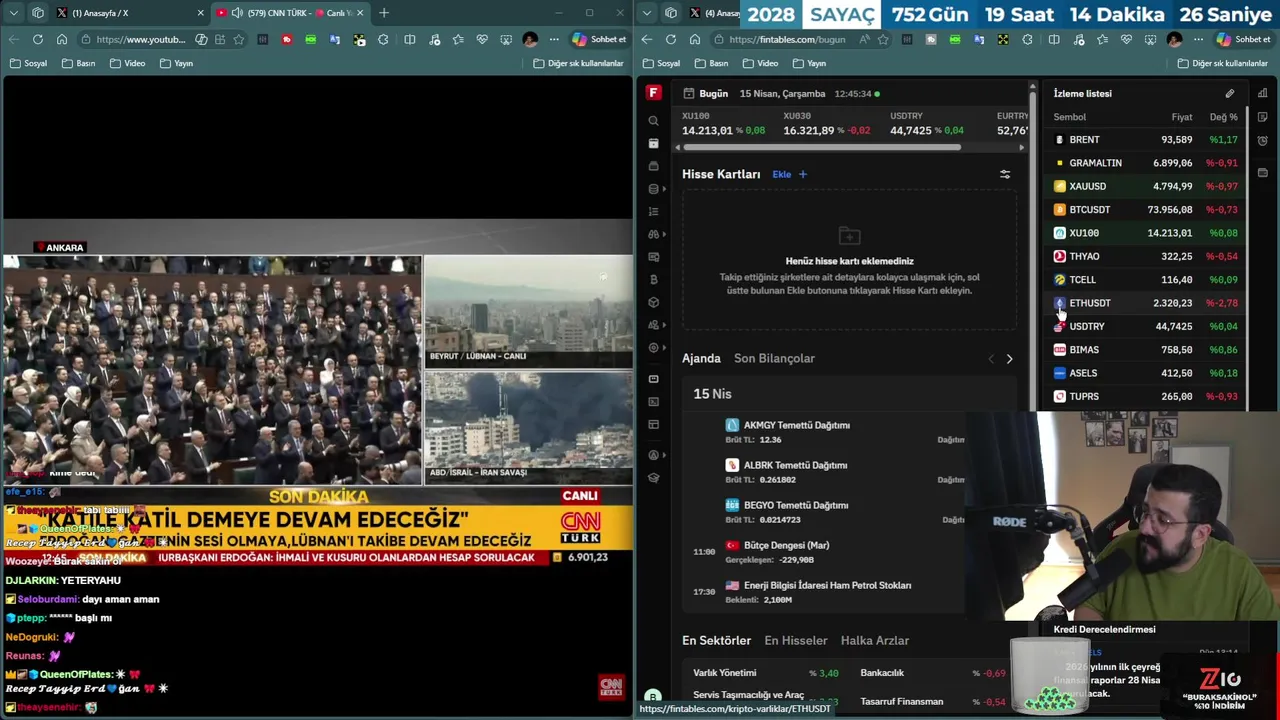Open the cube icon in Fintables sidebar
The width and height of the screenshot is (1280, 720).
(653, 302)
